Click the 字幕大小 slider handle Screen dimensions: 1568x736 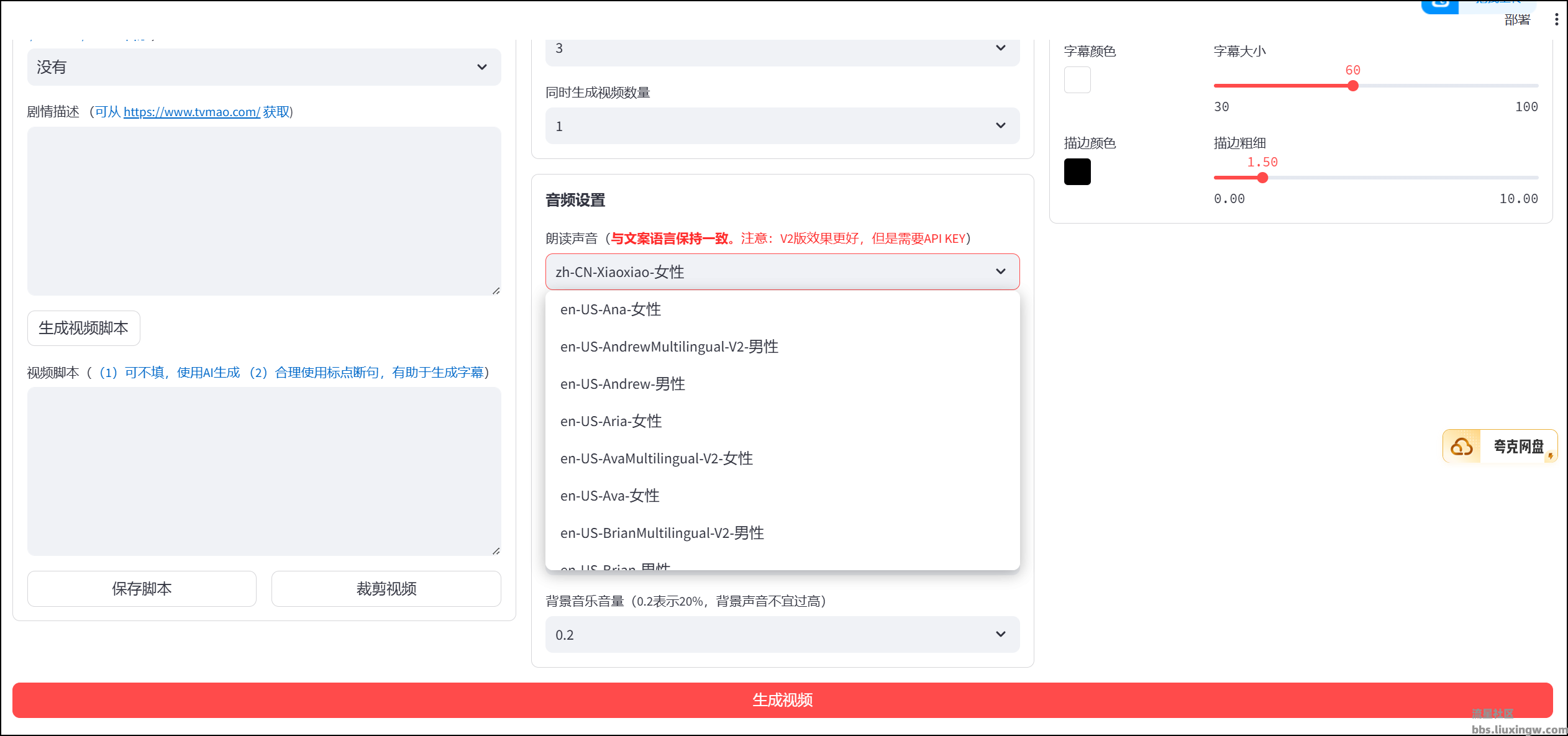click(1353, 86)
